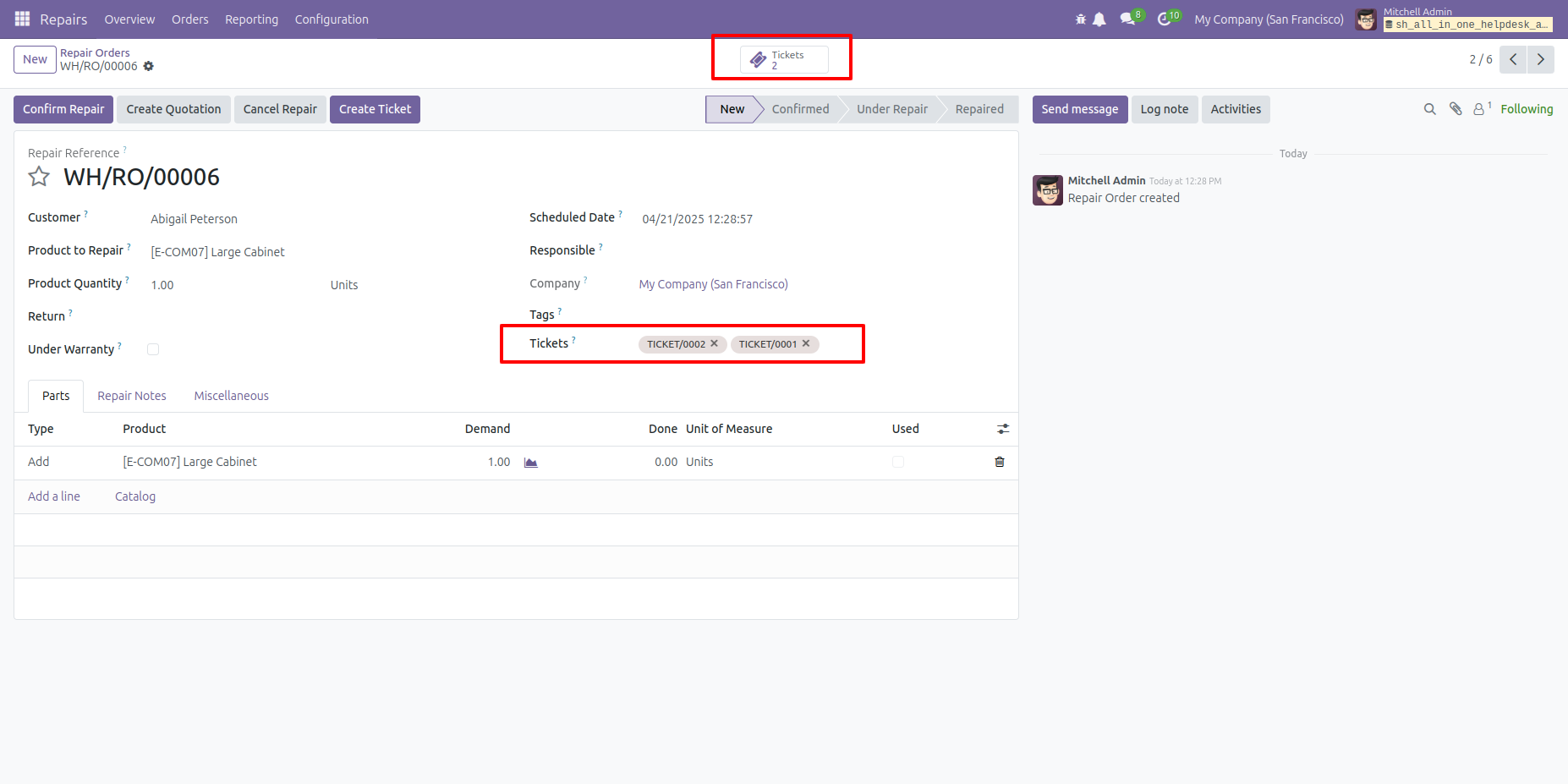Open the parts Catalog link
Screen dimensions: 1568x784
click(x=135, y=496)
